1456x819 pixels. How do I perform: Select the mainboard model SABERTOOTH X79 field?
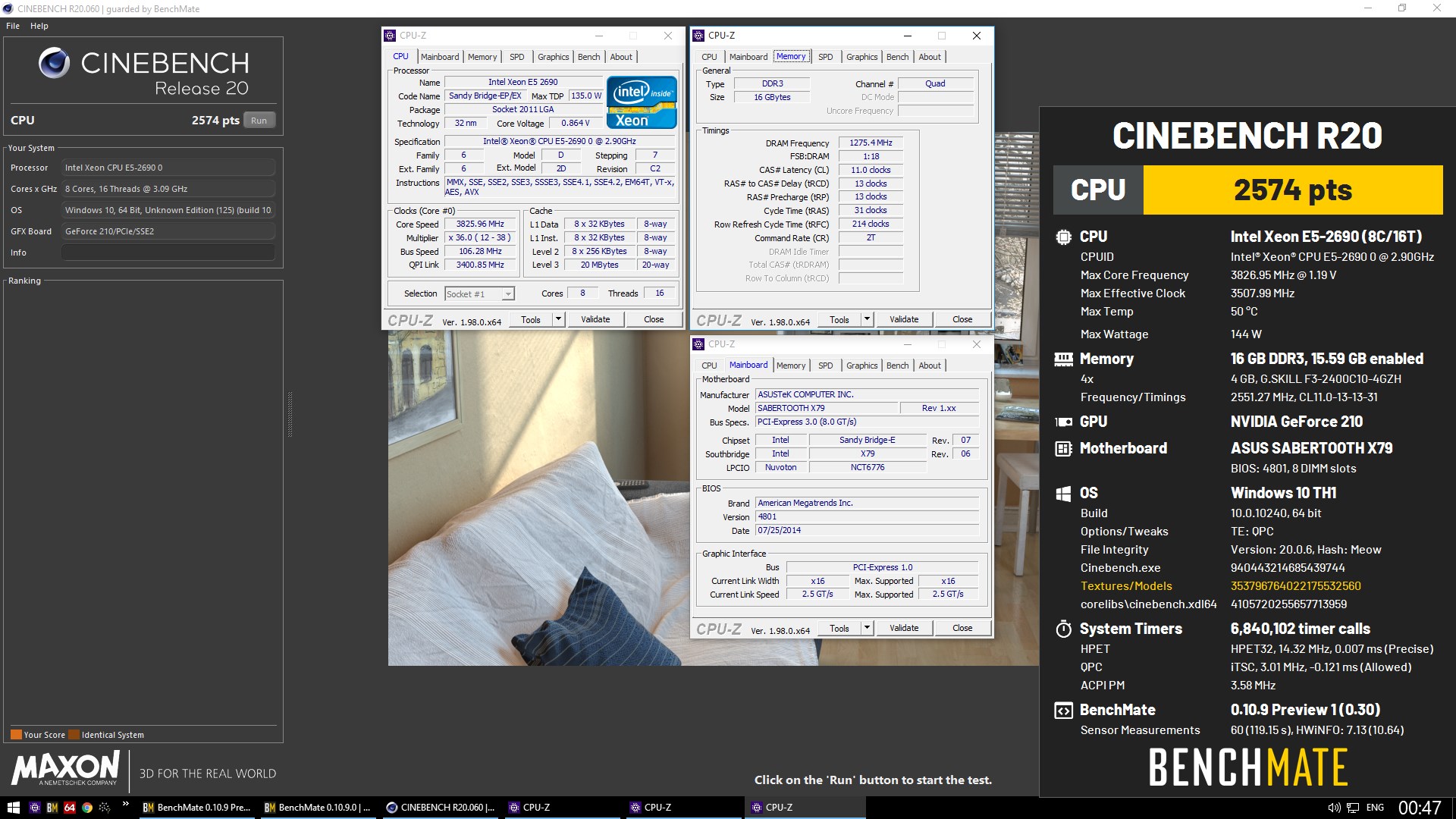pyautogui.click(x=826, y=408)
